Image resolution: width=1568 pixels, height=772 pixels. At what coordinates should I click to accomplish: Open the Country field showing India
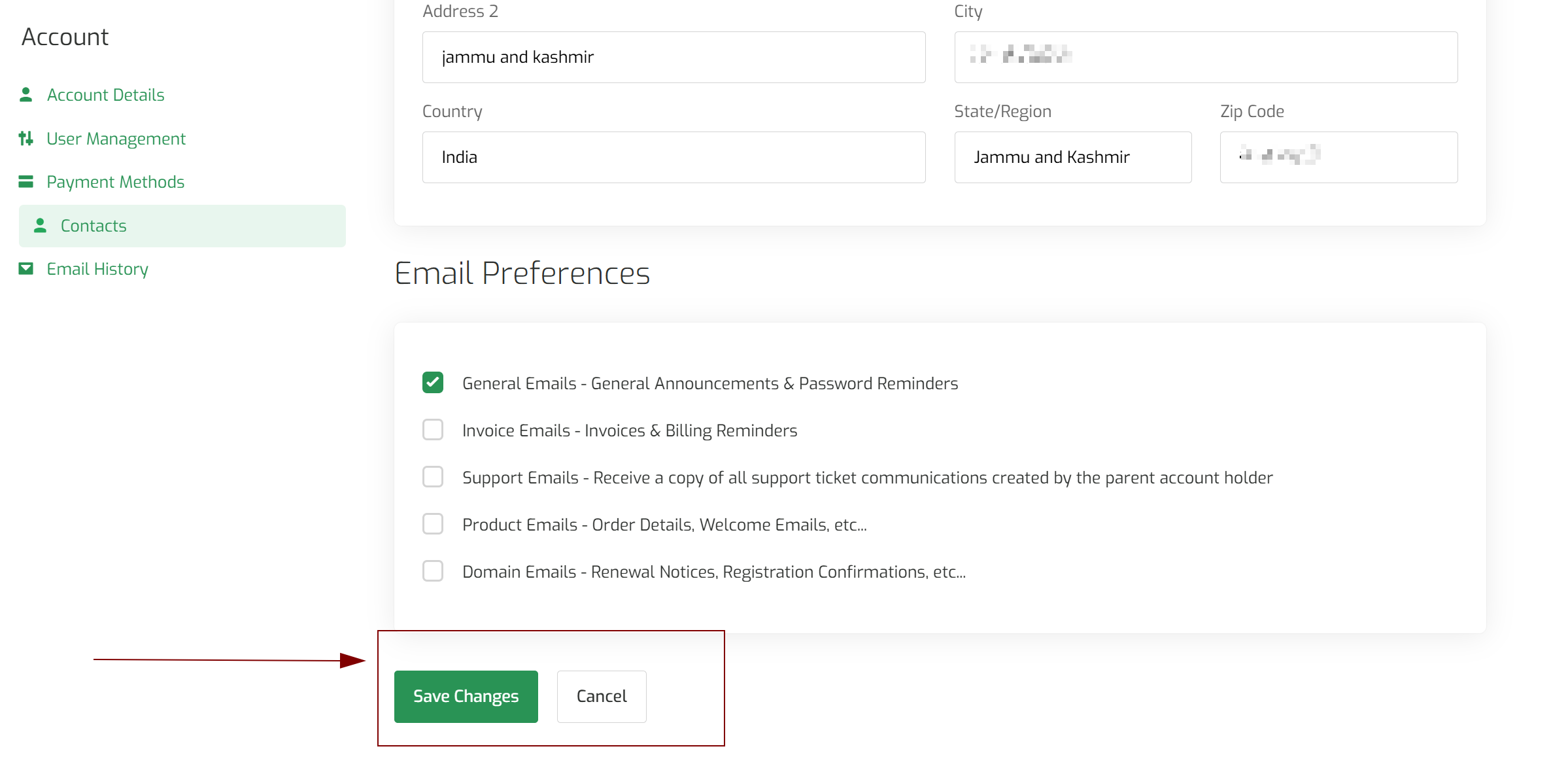(x=673, y=157)
